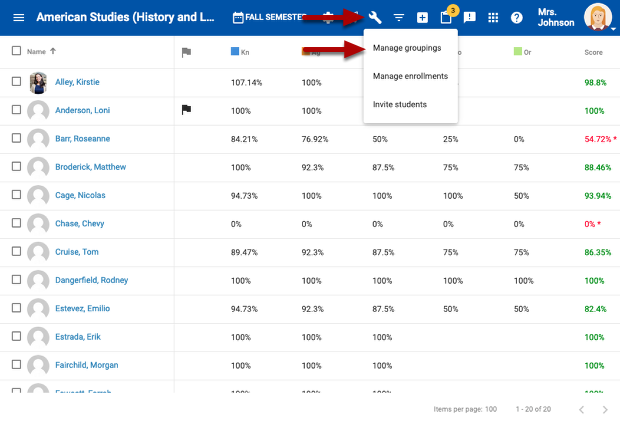The height and width of the screenshot is (424, 620).
Task: Open clipboard with 3 notifications
Action: pyautogui.click(x=446, y=17)
